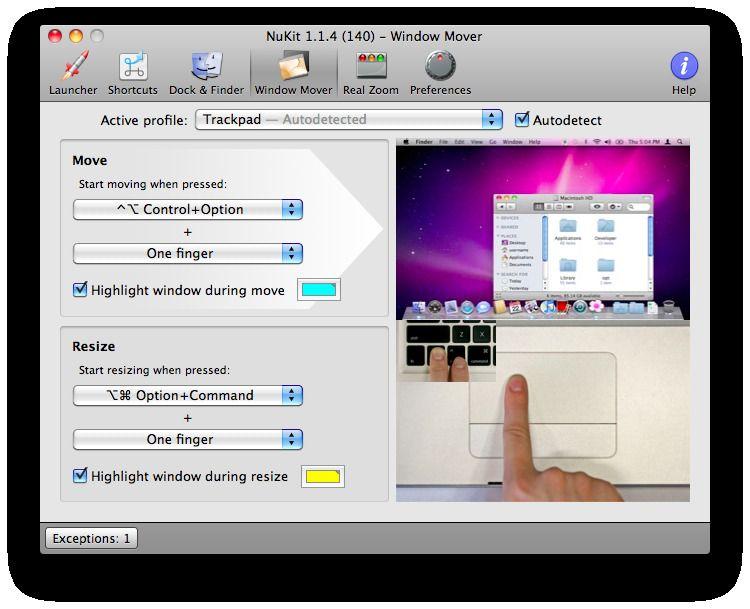This screenshot has width=750, height=609.
Task: Click the Move section heading
Action: (x=89, y=160)
